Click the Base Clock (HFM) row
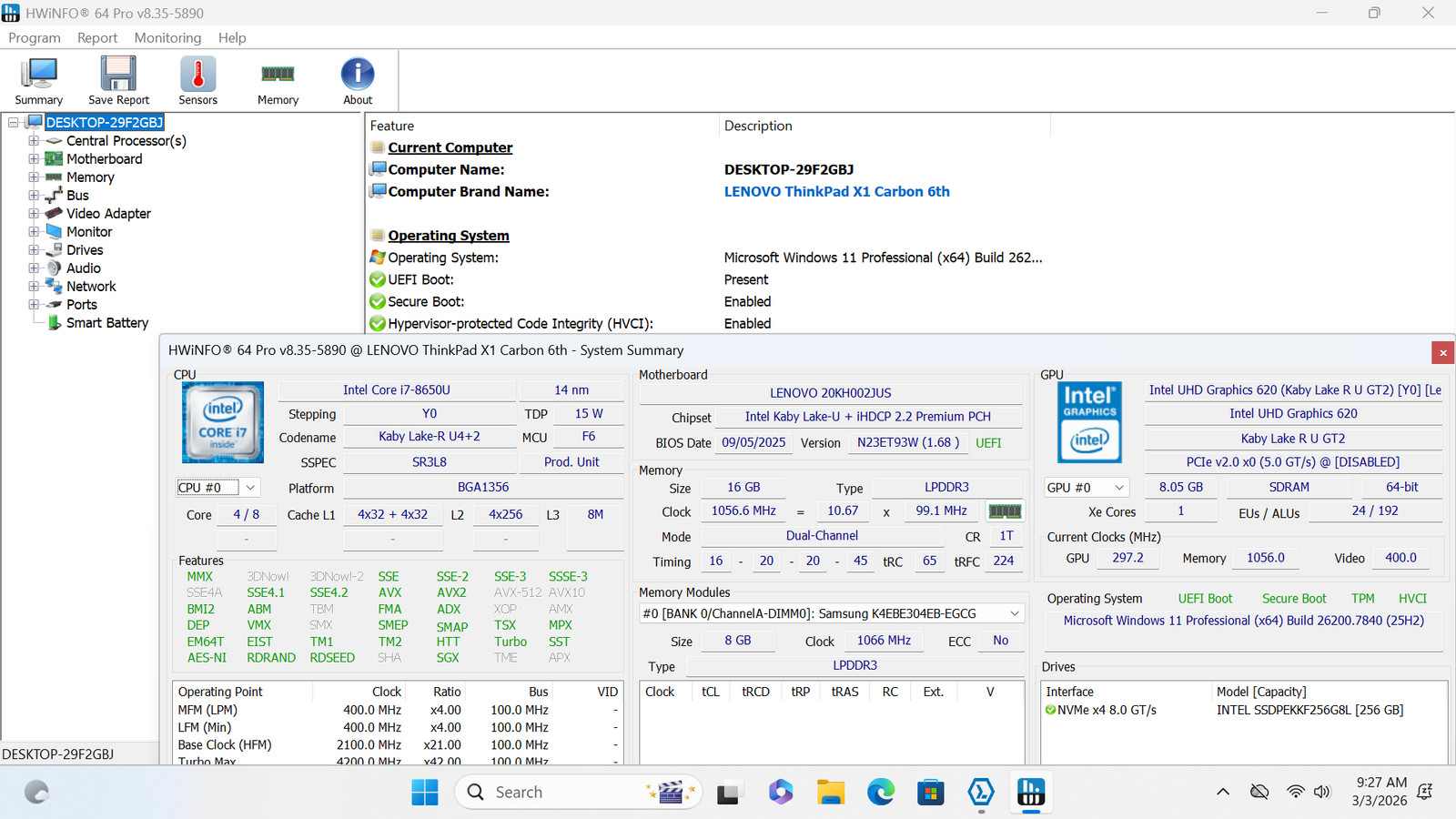1456x819 pixels. pos(399,744)
